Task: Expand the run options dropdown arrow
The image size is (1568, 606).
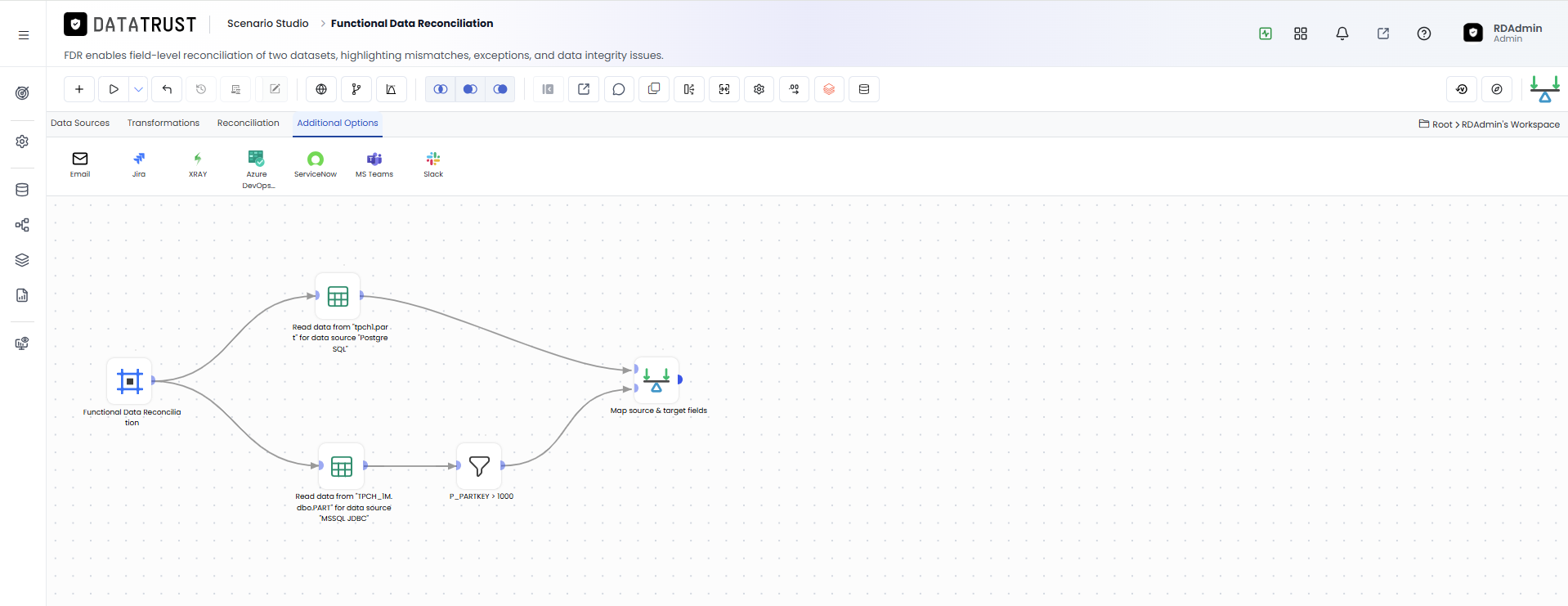Action: tap(139, 89)
